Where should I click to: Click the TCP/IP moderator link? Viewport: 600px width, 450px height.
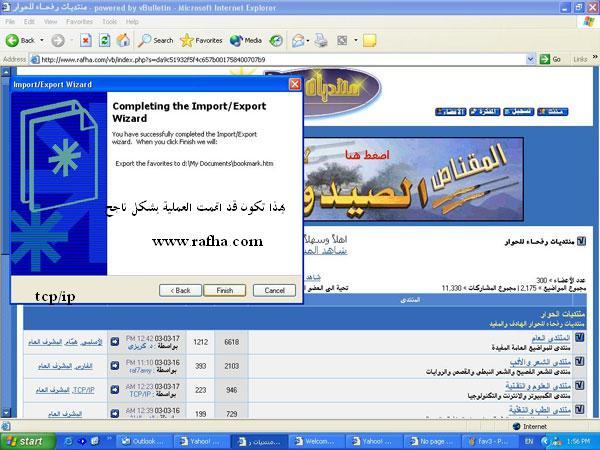click(x=83, y=390)
